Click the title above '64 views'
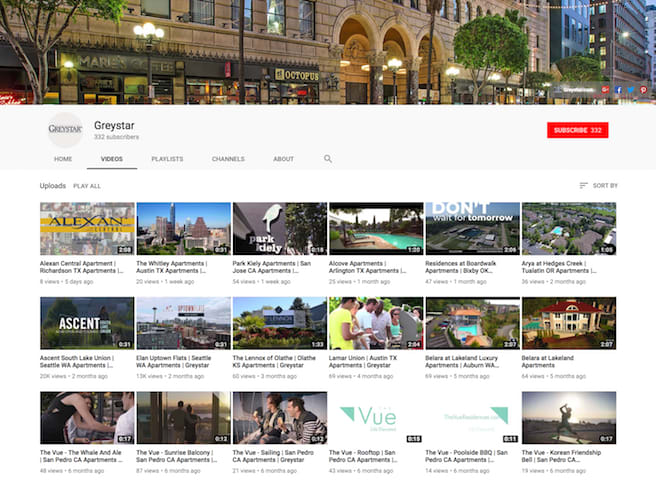Screen dimensions: 656x480 click(x=548, y=362)
